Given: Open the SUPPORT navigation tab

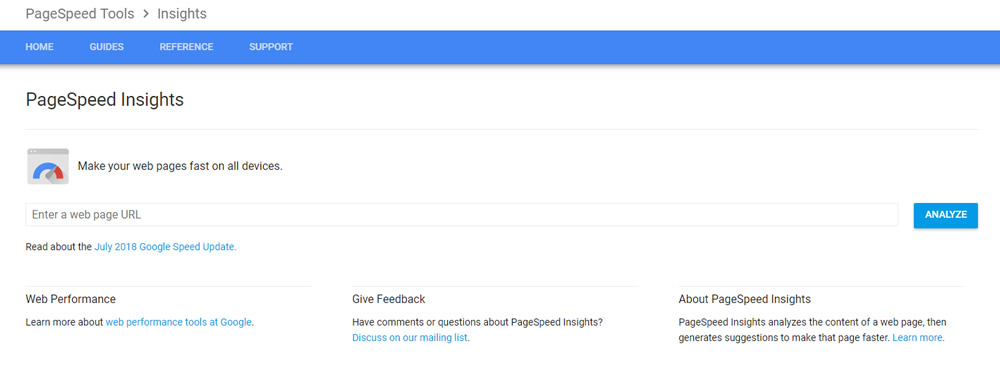Looking at the screenshot, I should pos(271,47).
